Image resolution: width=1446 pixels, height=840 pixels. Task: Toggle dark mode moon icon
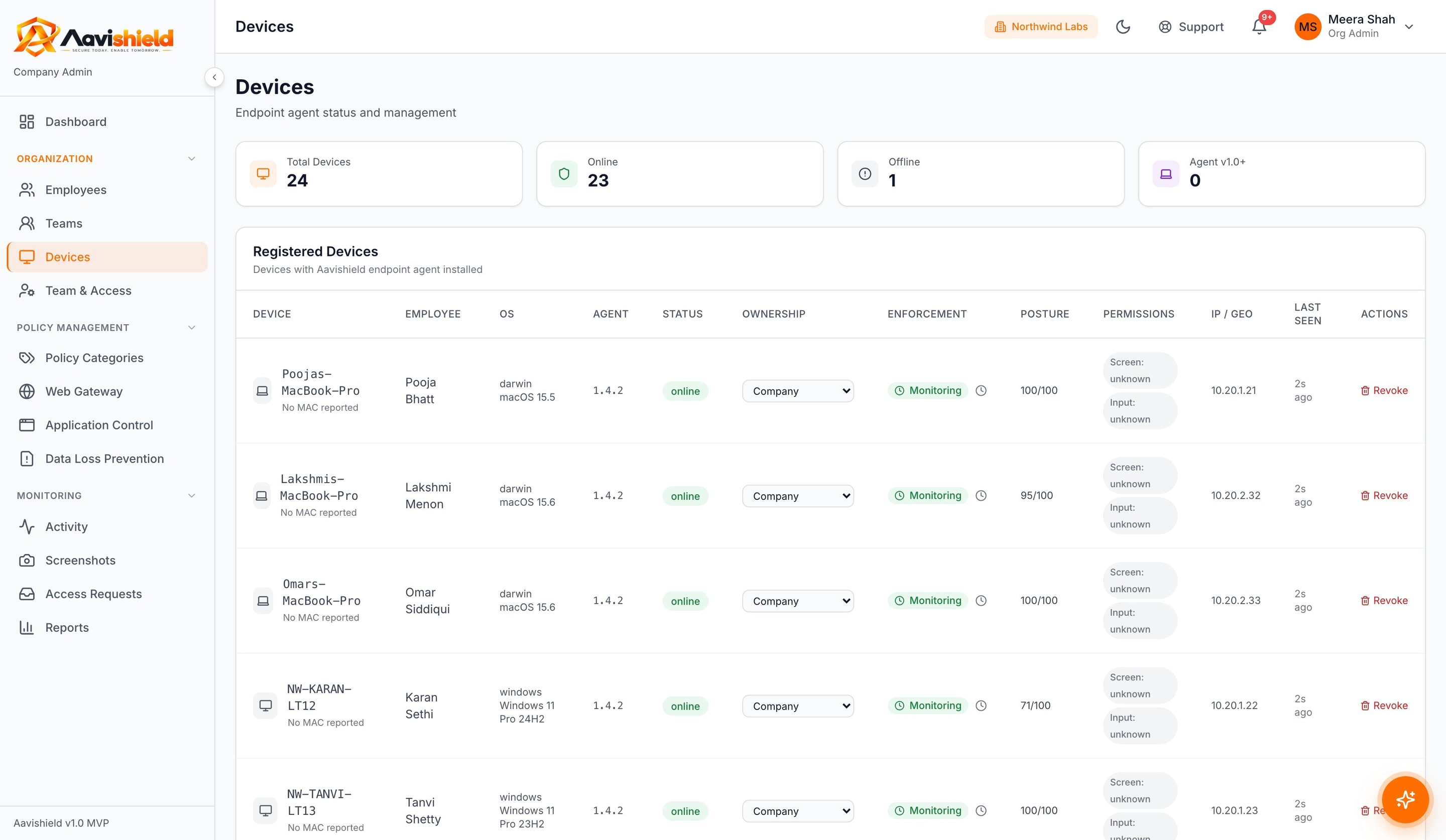pyautogui.click(x=1123, y=27)
